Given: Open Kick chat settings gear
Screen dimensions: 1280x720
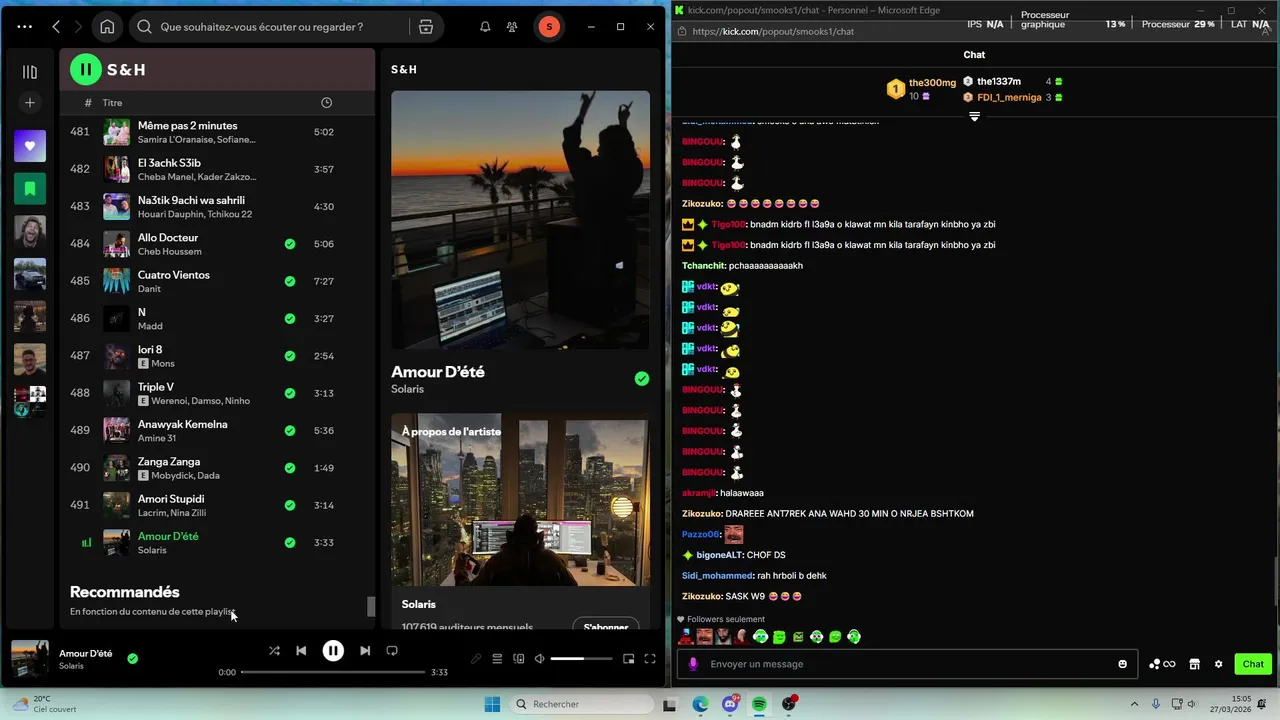Looking at the screenshot, I should coord(1218,664).
